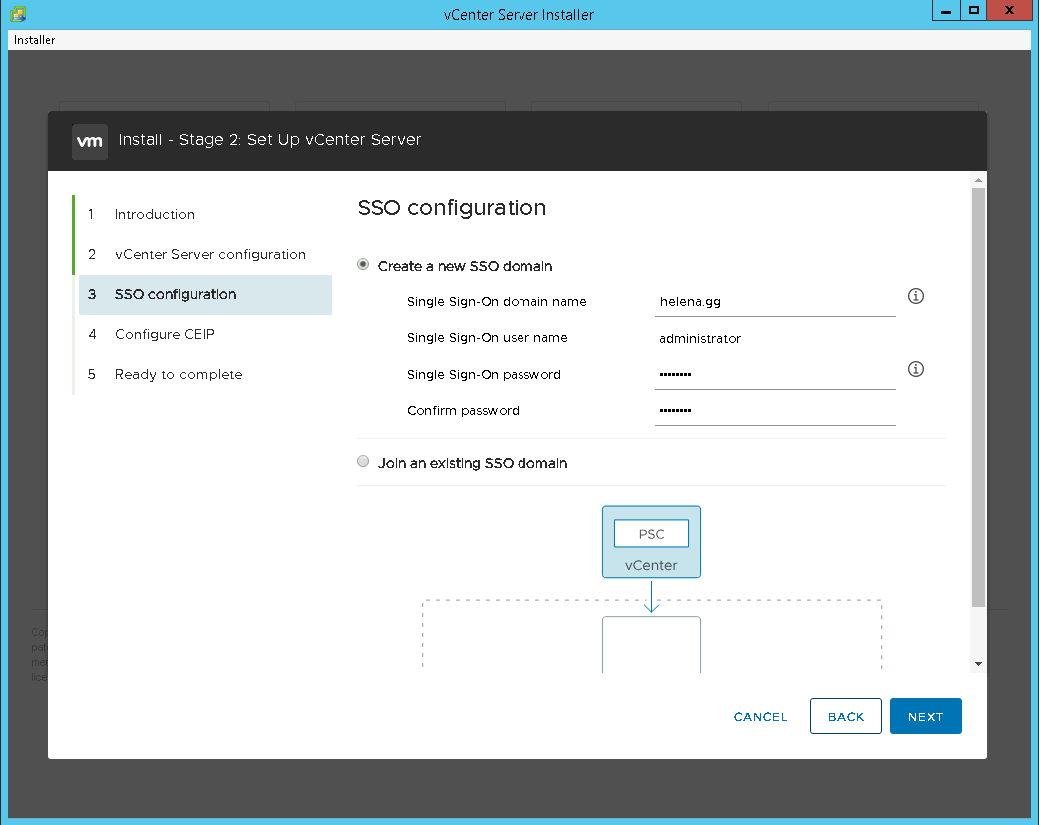Select SSO configuration step in sidebar
The height and width of the screenshot is (825, 1039).
tap(175, 294)
